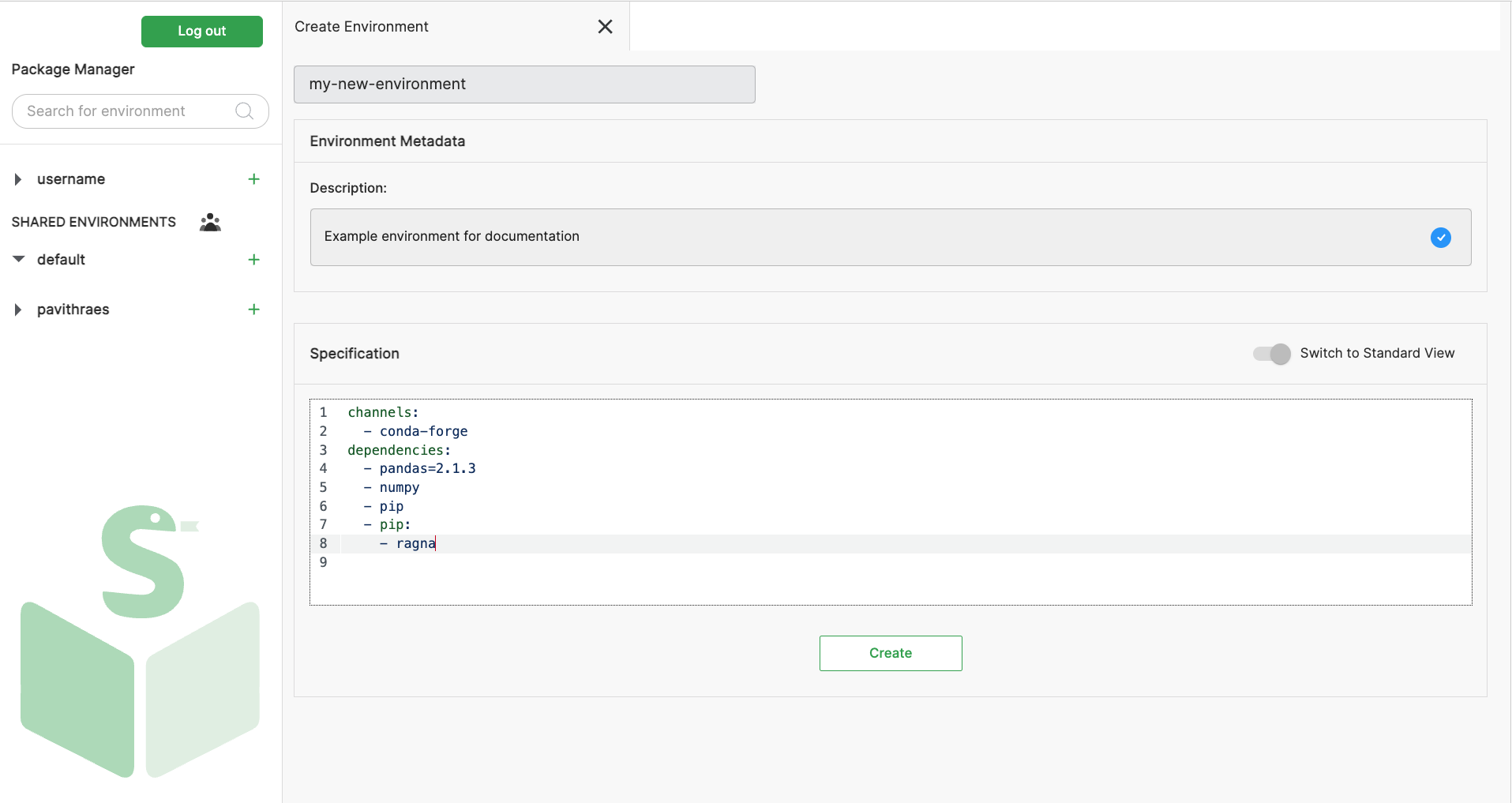This screenshot has height=803, width=1512.
Task: Click the search magnifier icon
Action: coord(245,111)
